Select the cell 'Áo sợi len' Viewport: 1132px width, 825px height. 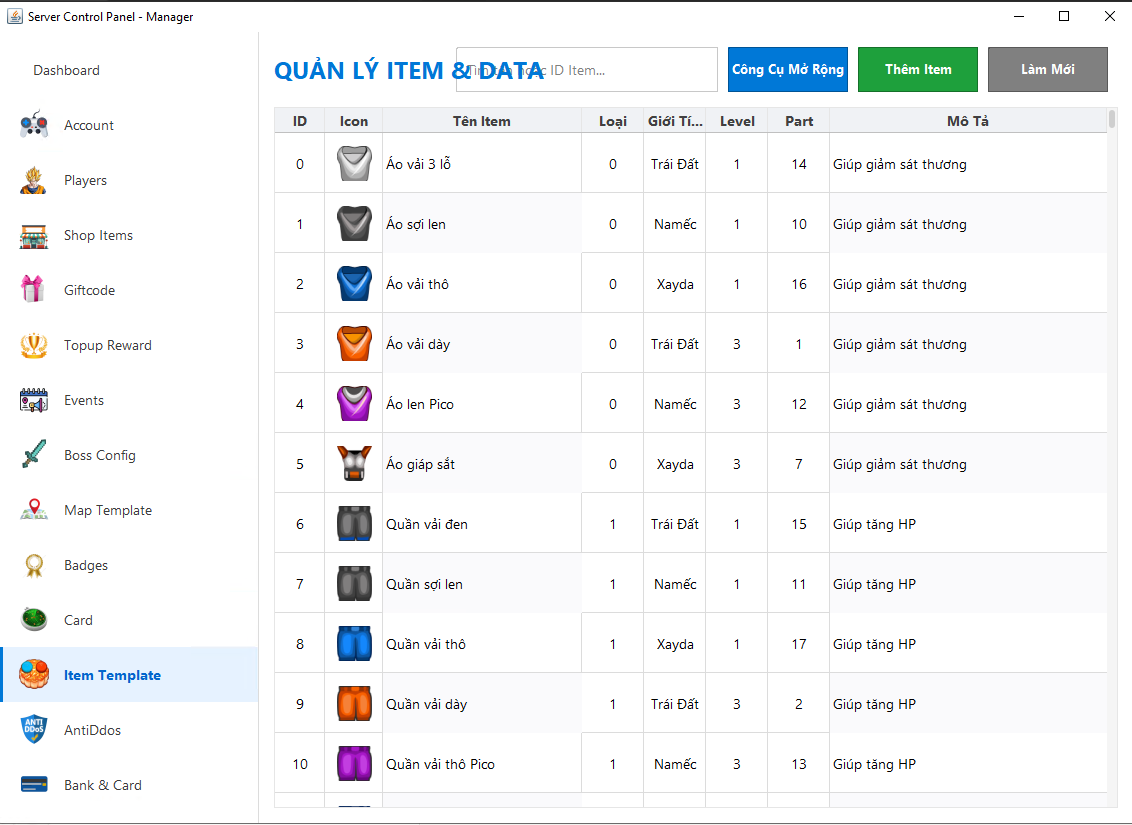482,223
